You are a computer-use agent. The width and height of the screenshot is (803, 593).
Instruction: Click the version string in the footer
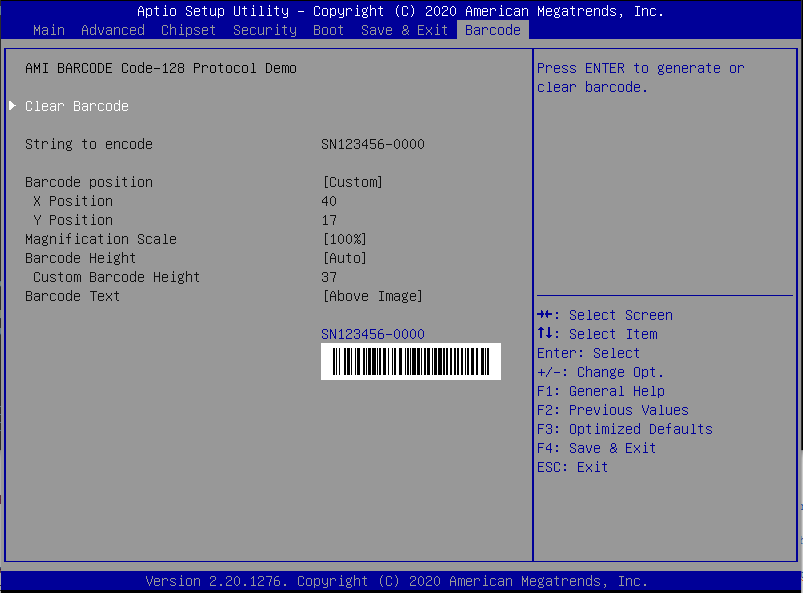pyautogui.click(x=401, y=581)
